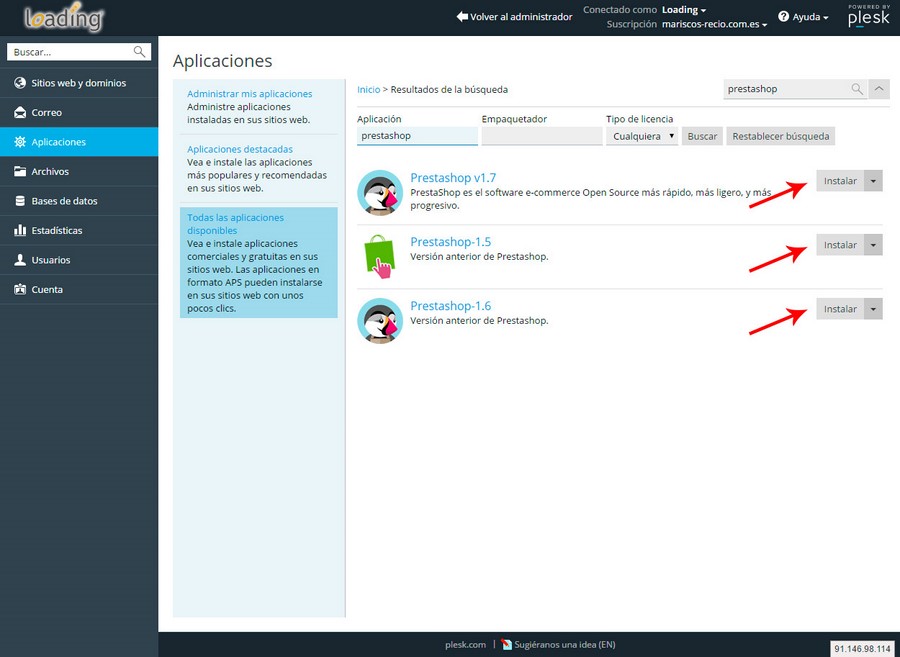
Task: Click the Aplicación filter input field
Action: (417, 136)
